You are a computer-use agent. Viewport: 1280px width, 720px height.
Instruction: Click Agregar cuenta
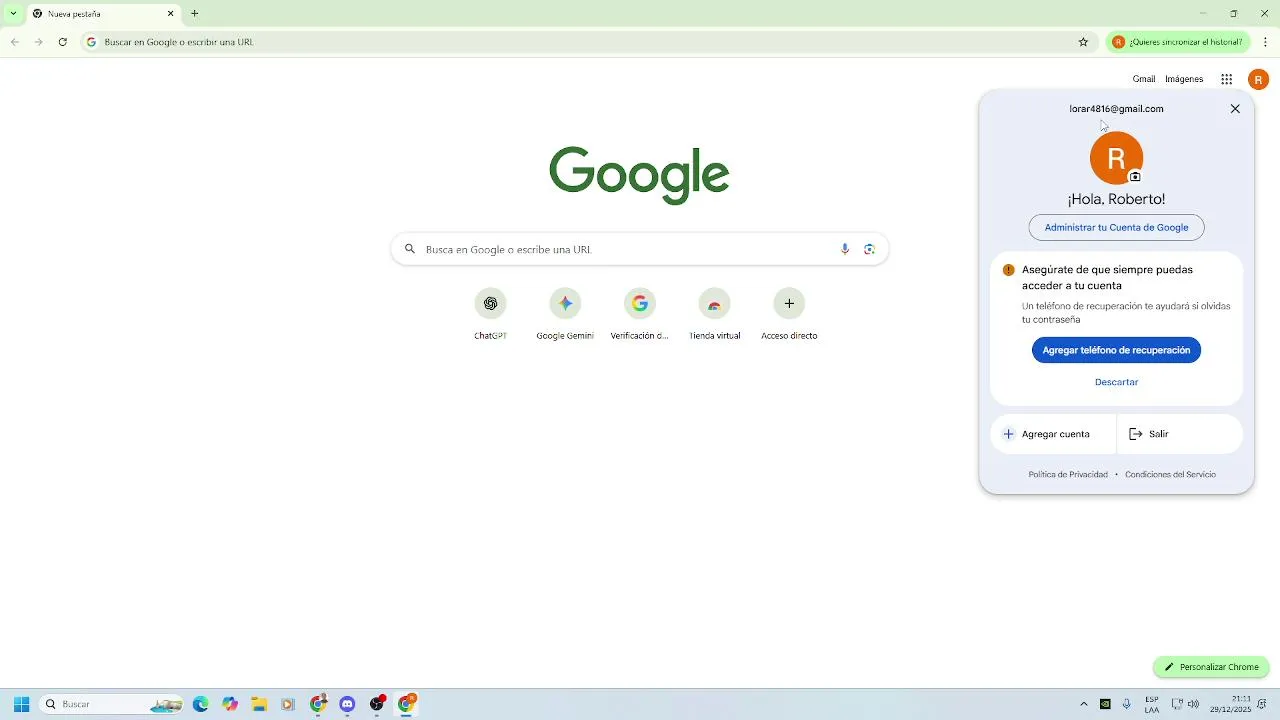pos(1053,434)
